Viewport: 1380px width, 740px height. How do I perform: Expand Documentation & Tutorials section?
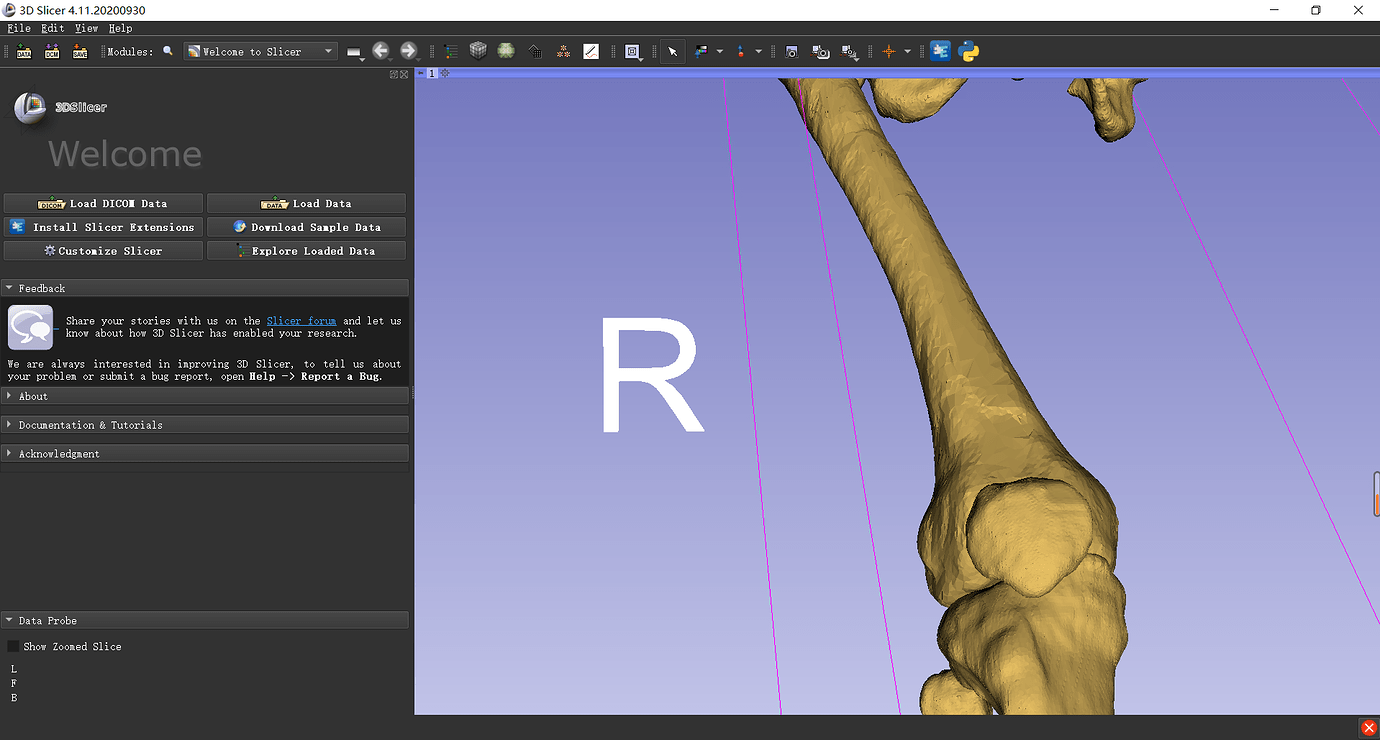click(x=90, y=425)
